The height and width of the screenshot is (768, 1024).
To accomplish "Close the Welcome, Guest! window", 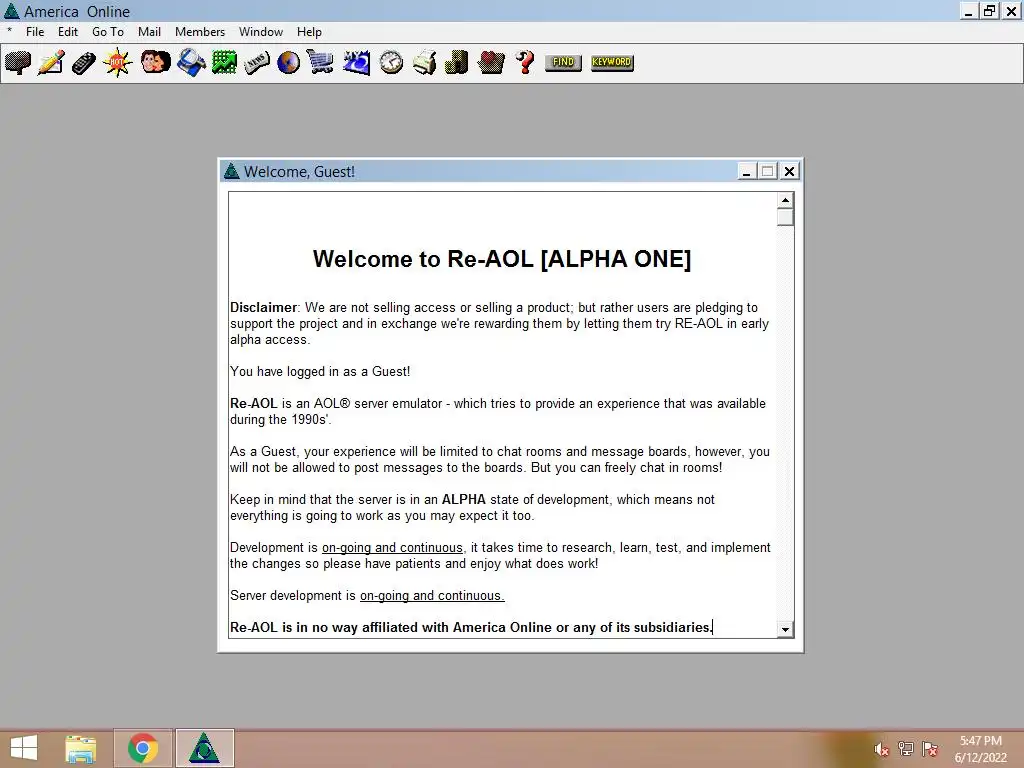I will coord(789,171).
